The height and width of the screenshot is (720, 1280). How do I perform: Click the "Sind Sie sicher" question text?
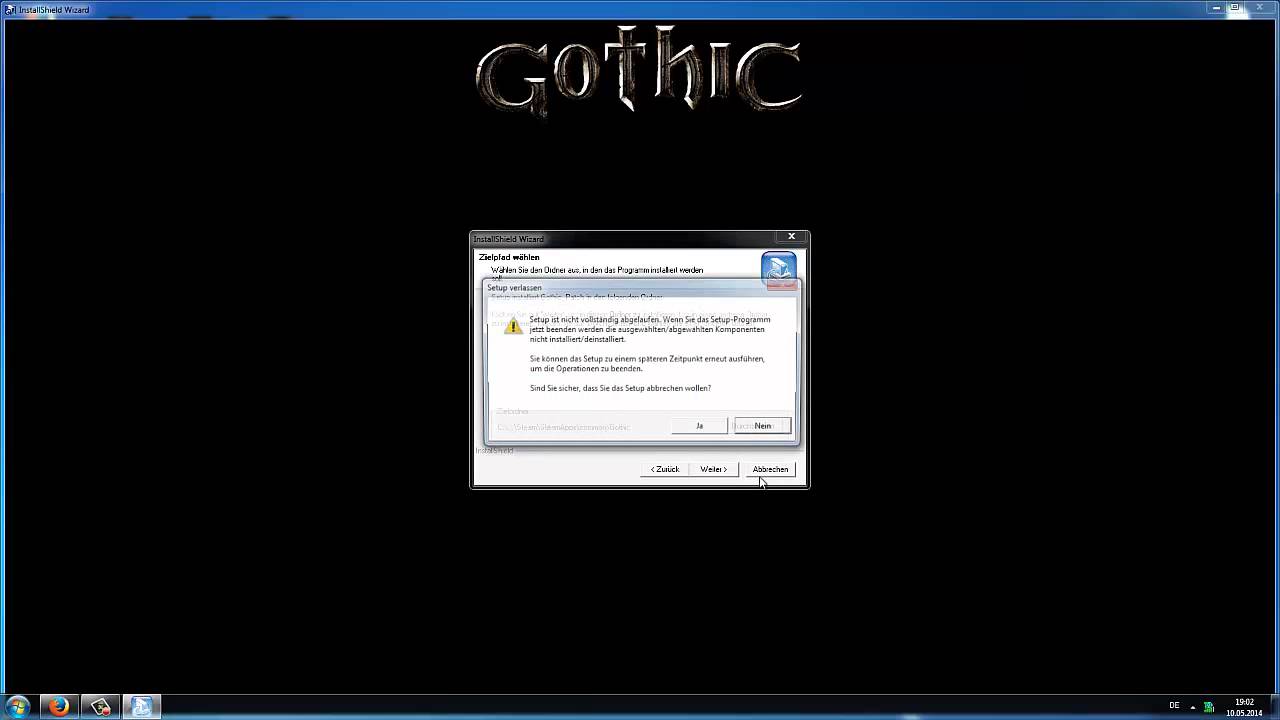620,388
